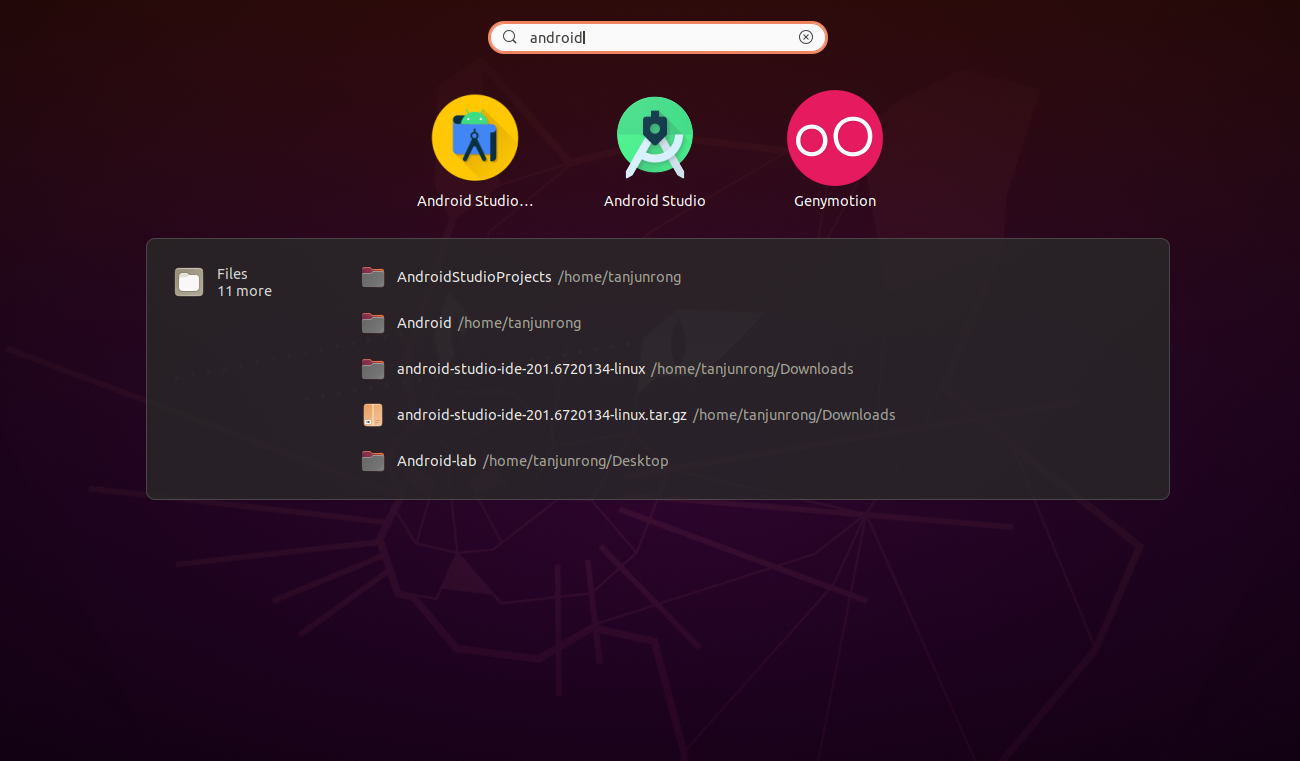Click the folder icon beside Android-lab

tap(372, 460)
